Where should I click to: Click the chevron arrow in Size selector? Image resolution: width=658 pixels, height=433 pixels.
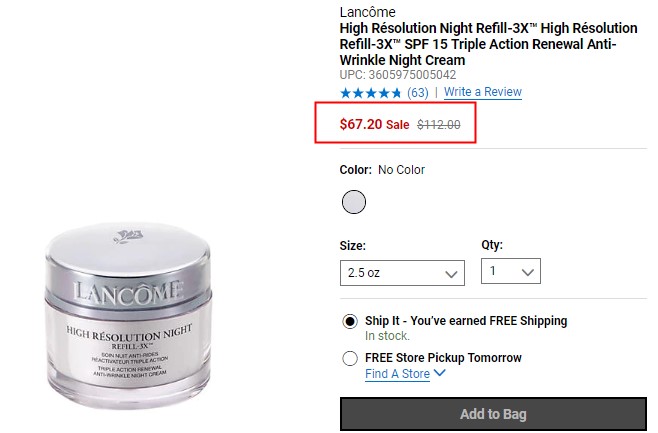(x=451, y=274)
